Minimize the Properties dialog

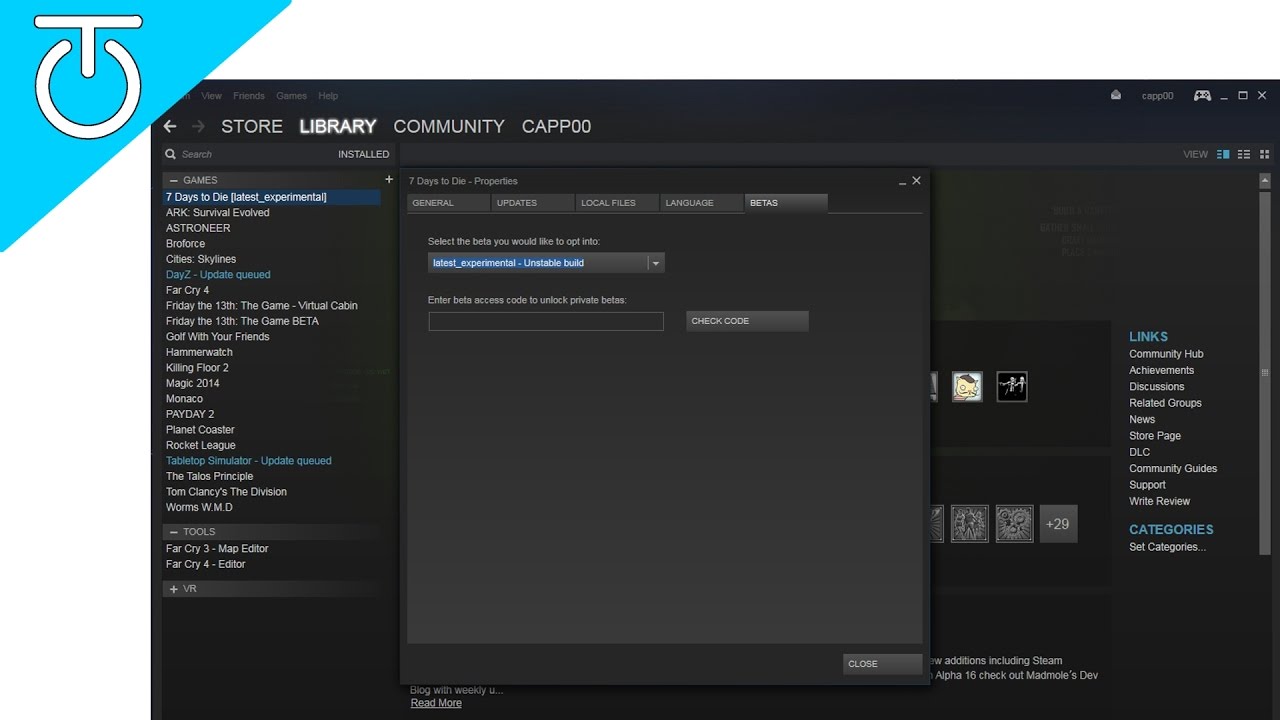tap(902, 182)
